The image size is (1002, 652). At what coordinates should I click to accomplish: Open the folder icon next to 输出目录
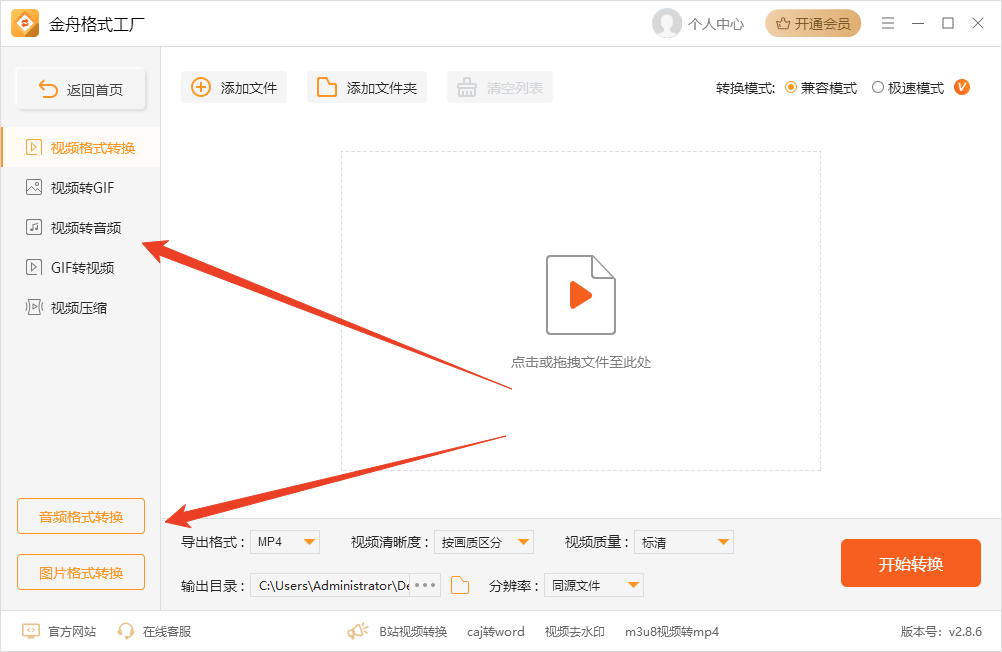click(459, 585)
